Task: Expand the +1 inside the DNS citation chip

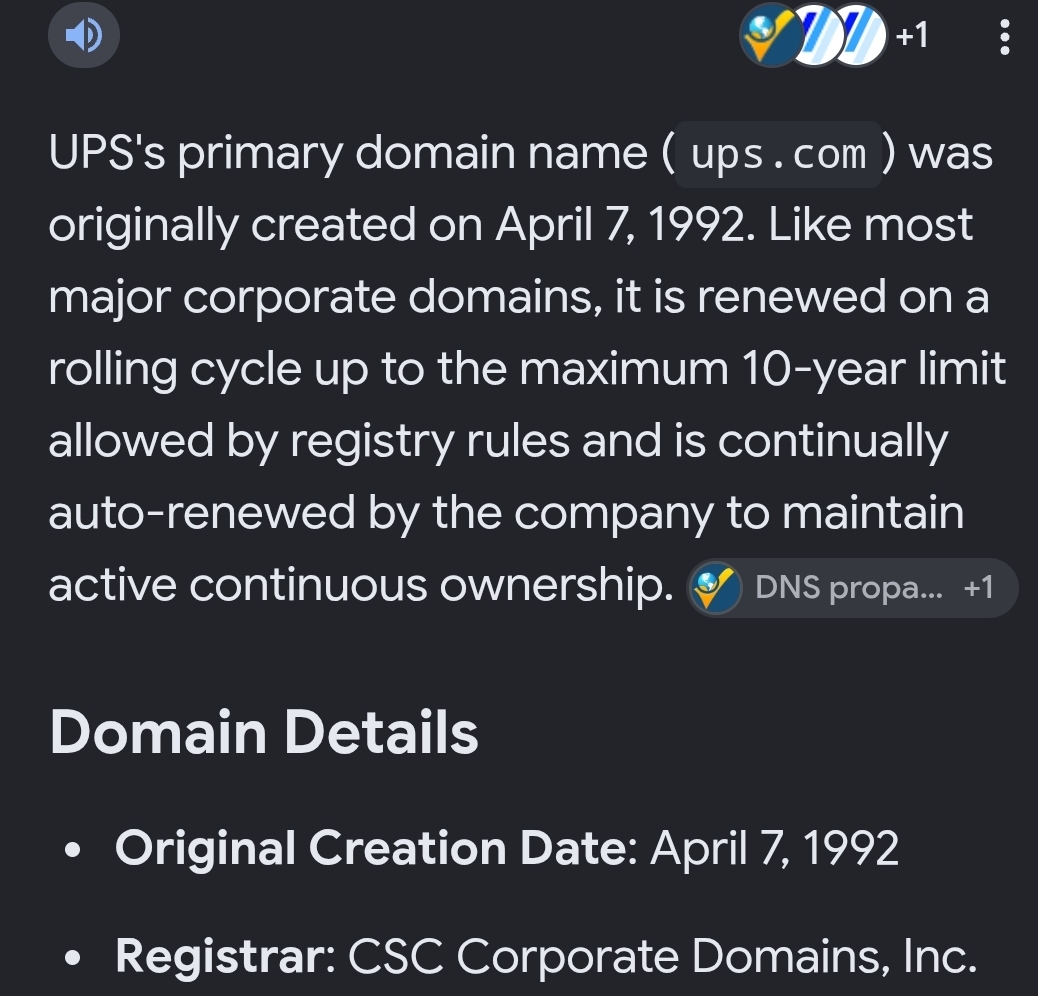Action: point(978,588)
